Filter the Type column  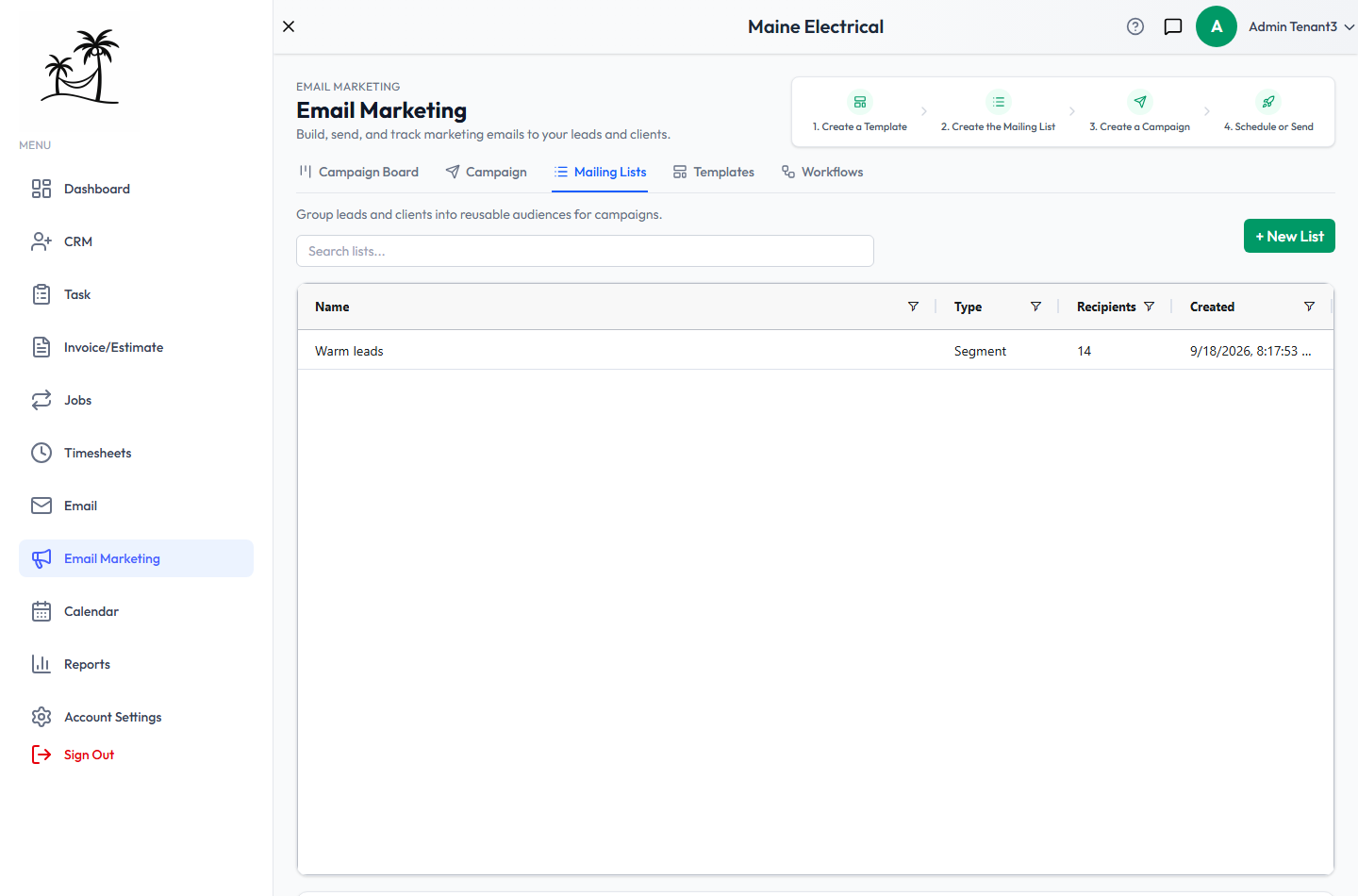[1035, 307]
